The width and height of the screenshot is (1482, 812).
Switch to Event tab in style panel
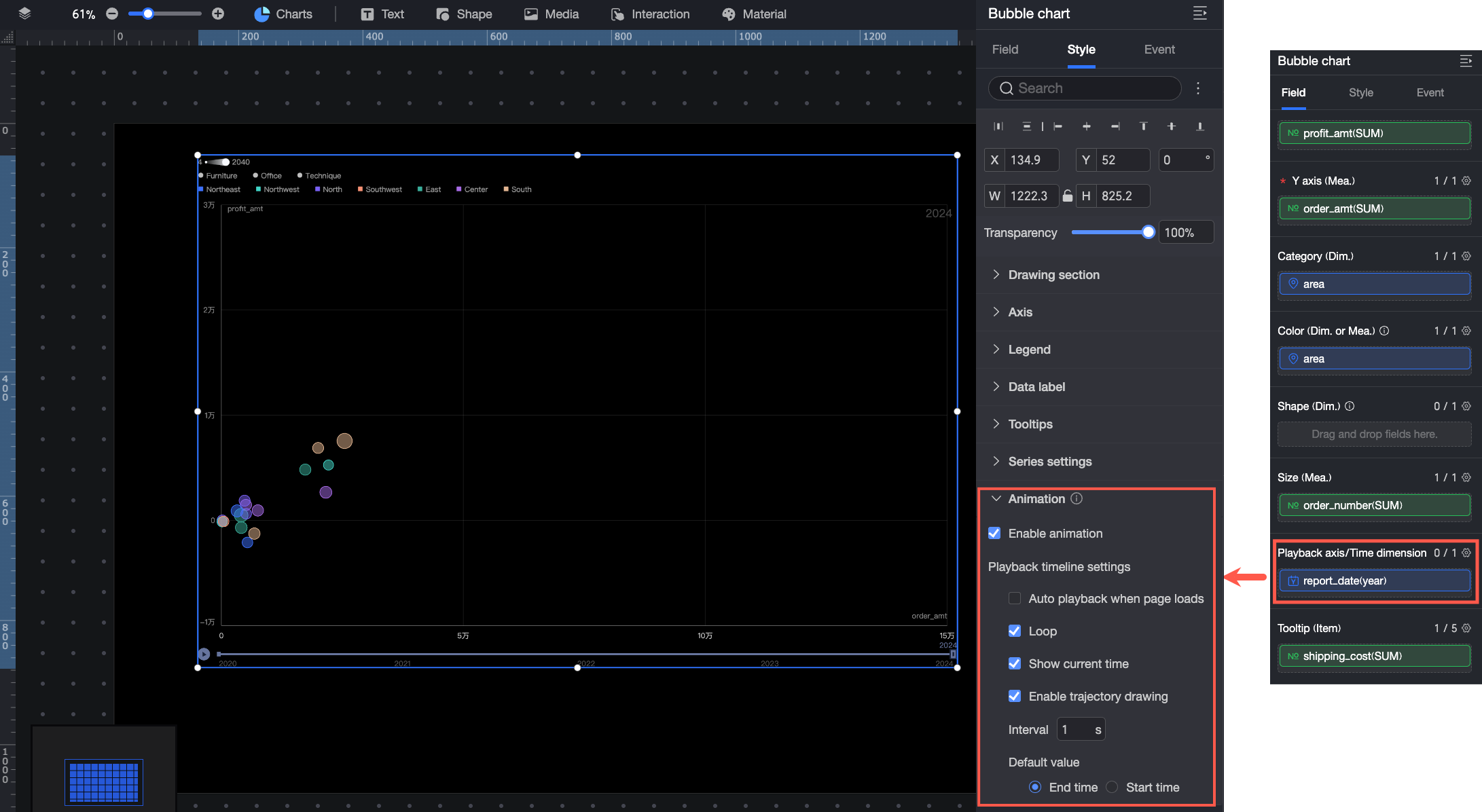coord(1159,50)
